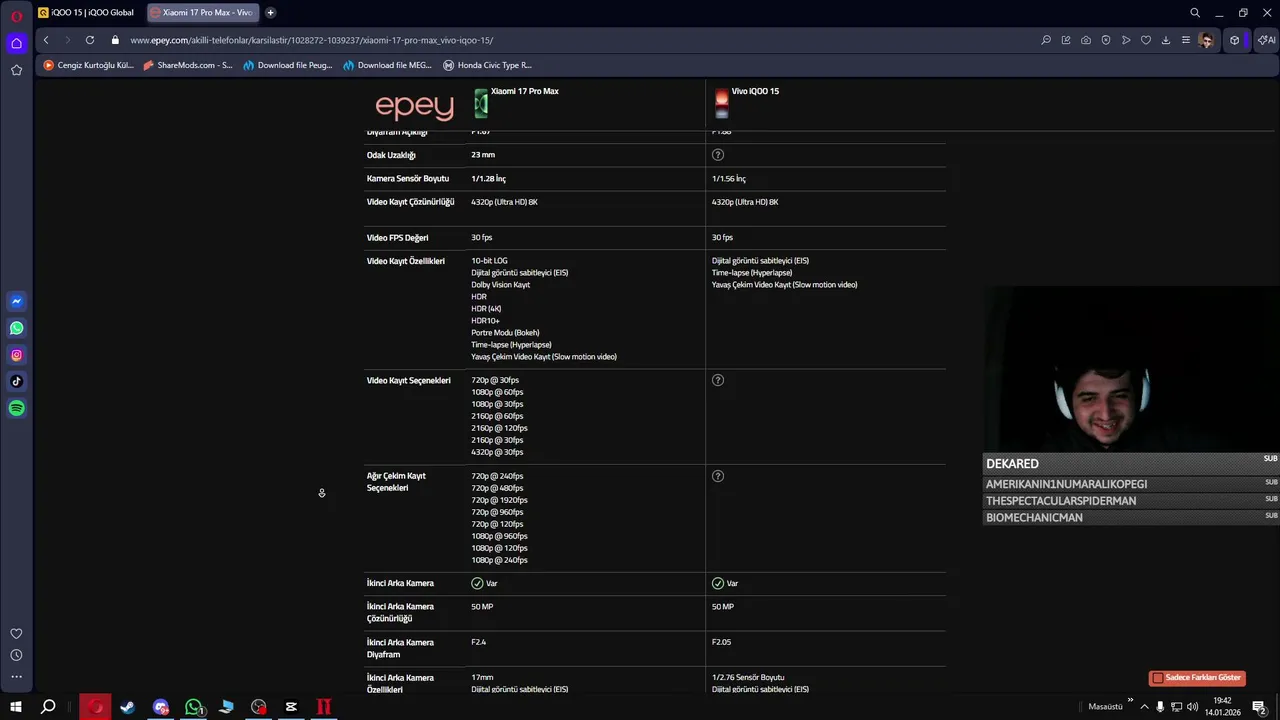Open Steam from the taskbar
The width and height of the screenshot is (1280, 720).
[x=127, y=707]
